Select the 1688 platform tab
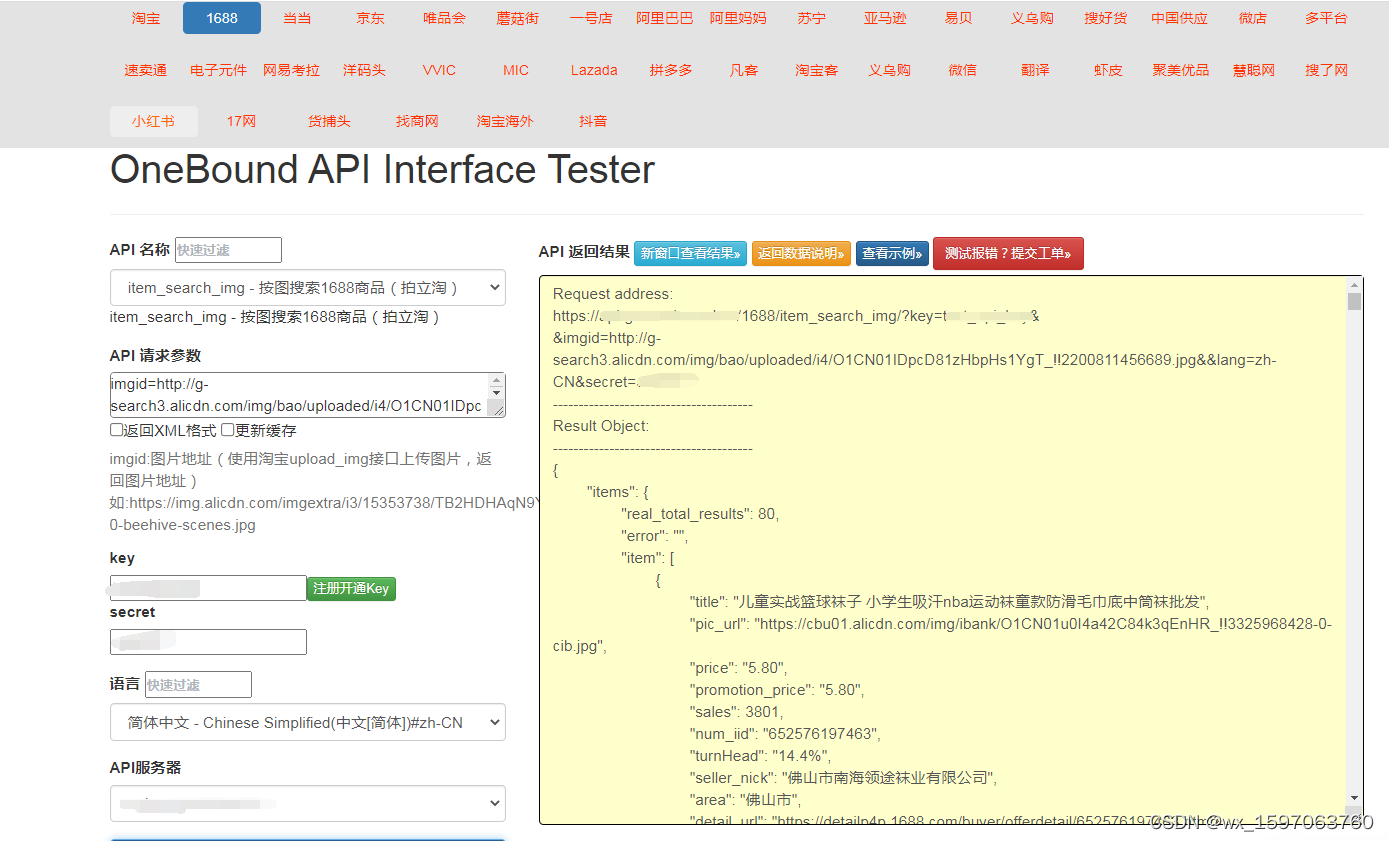 tap(222, 18)
